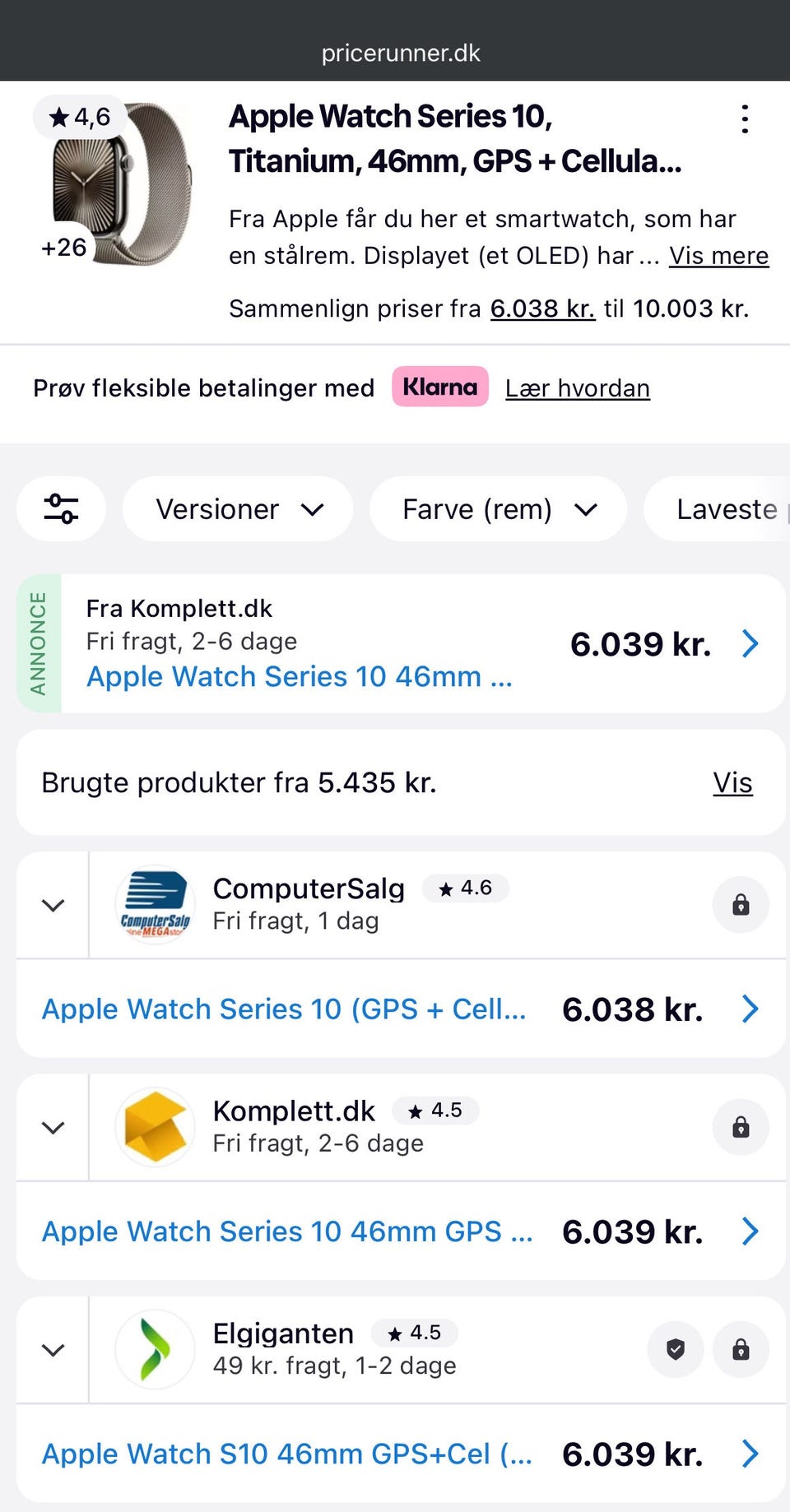Open the Versioner dropdown
This screenshot has width=790, height=1512.
(238, 509)
